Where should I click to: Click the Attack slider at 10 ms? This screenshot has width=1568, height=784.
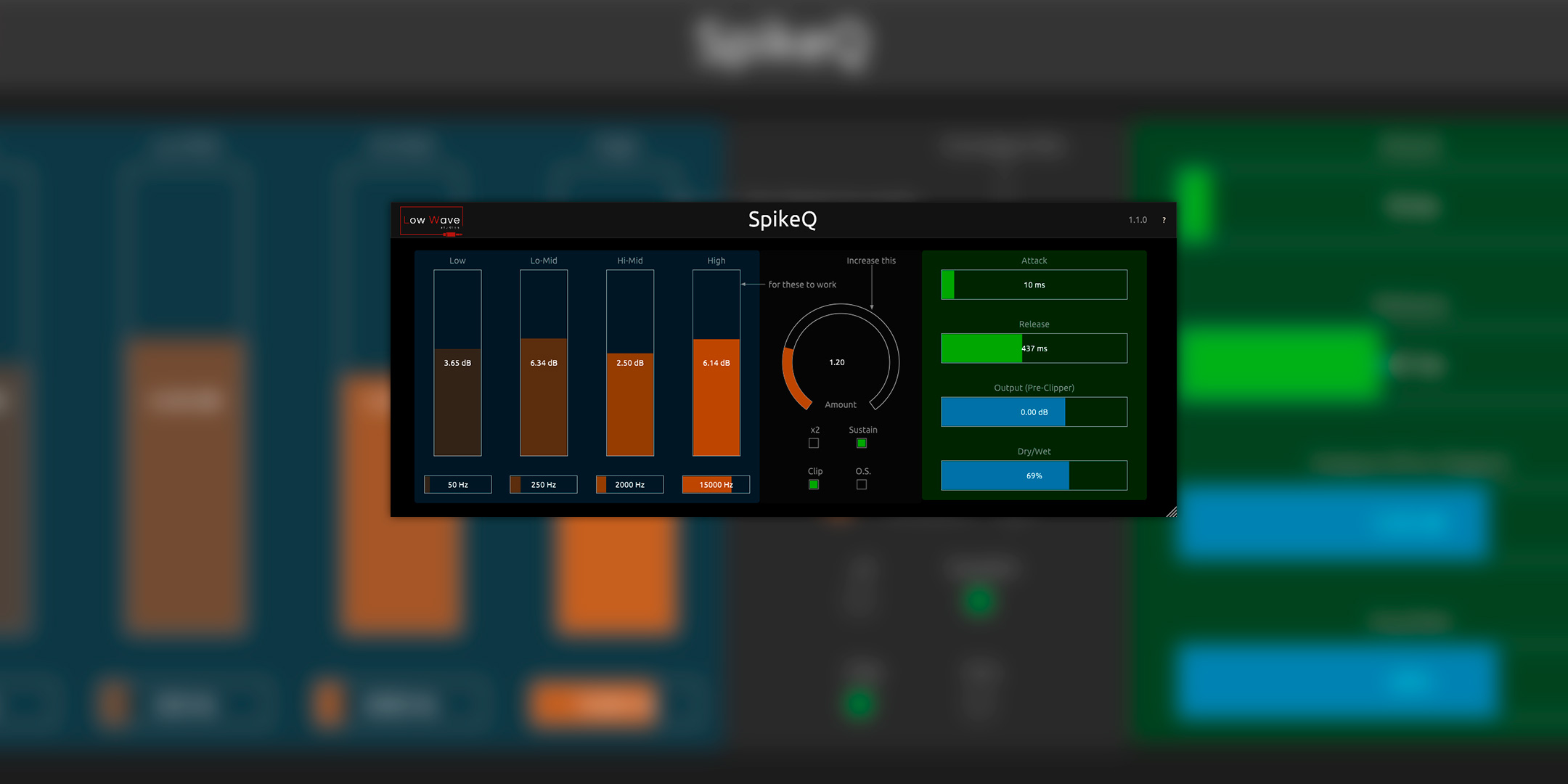coord(1034,285)
